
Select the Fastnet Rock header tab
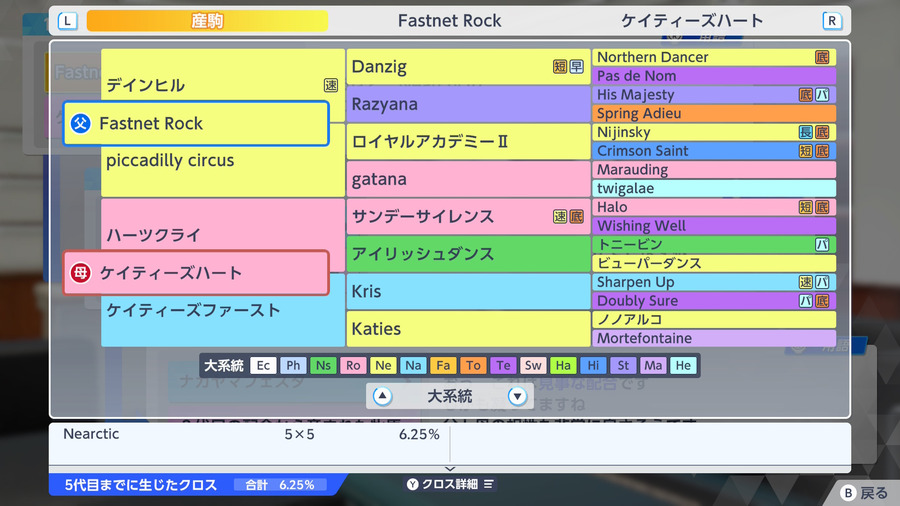click(449, 21)
